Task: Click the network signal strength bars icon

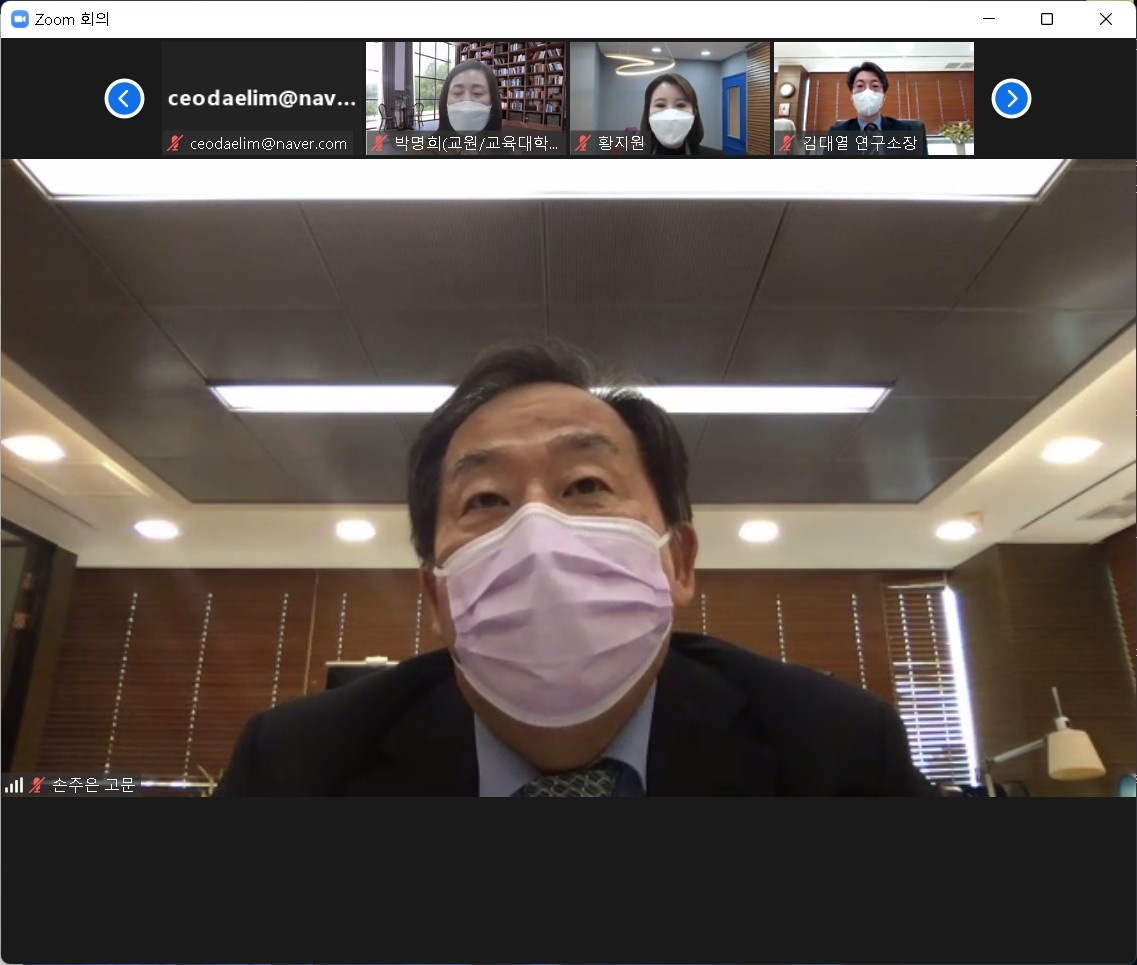Action: tap(14, 785)
